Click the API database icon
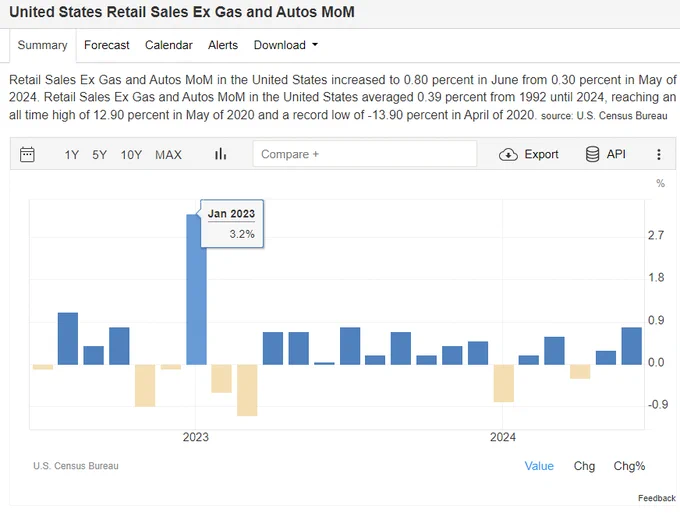680x516 pixels. [x=592, y=154]
